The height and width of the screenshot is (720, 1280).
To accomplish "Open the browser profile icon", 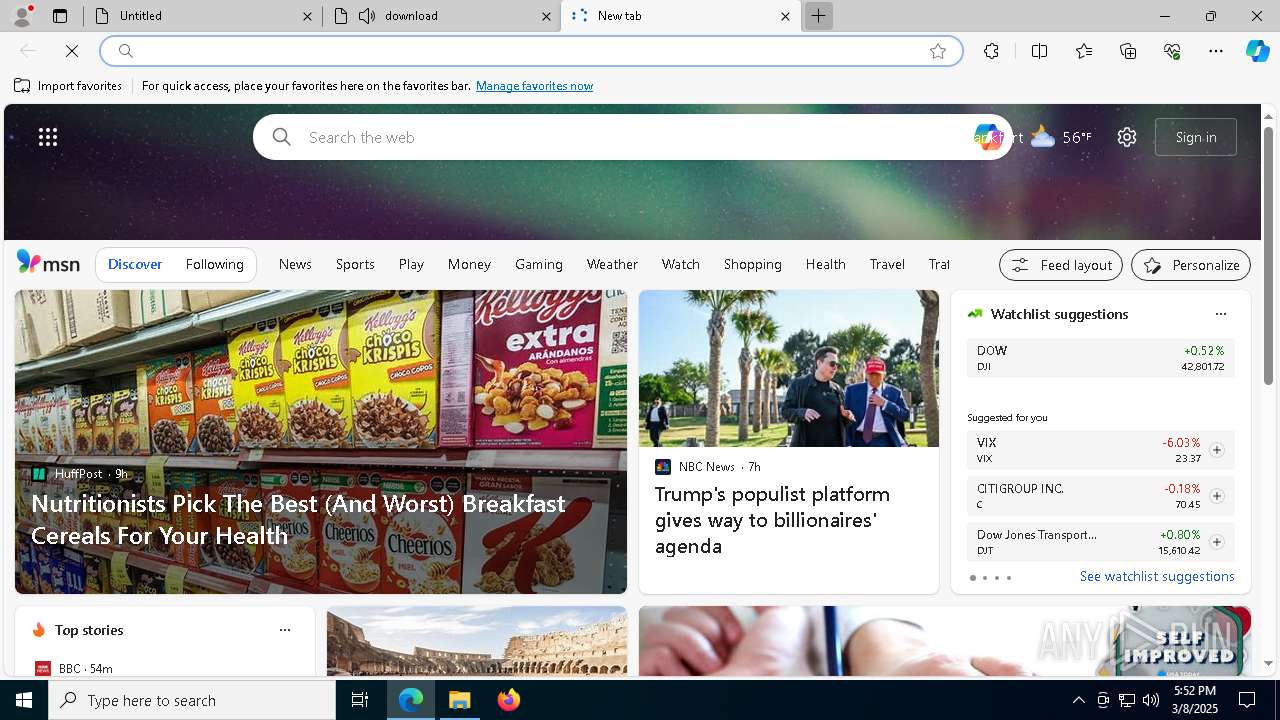I will click(22, 15).
